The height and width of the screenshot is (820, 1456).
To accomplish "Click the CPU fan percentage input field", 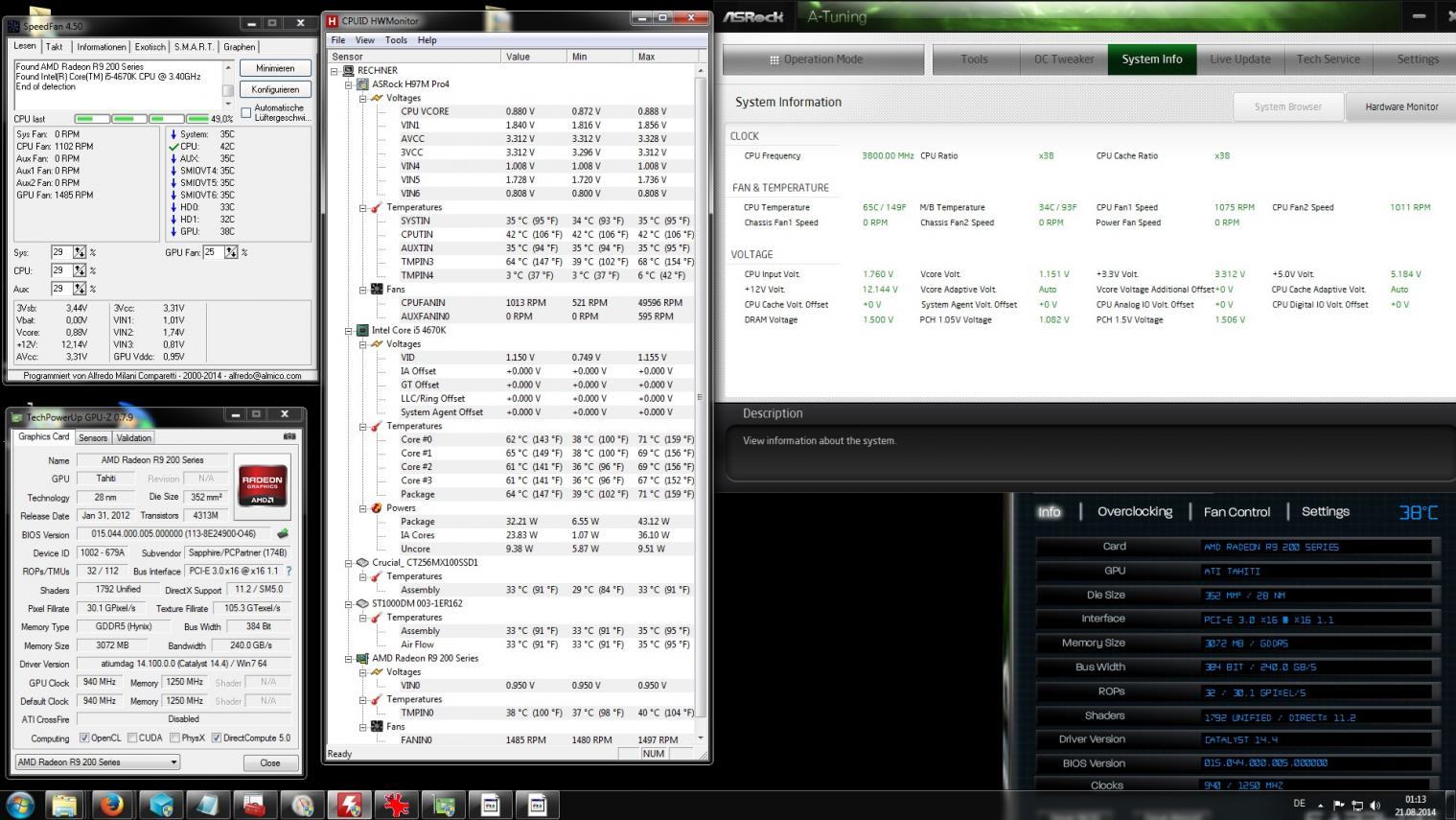I will point(61,270).
